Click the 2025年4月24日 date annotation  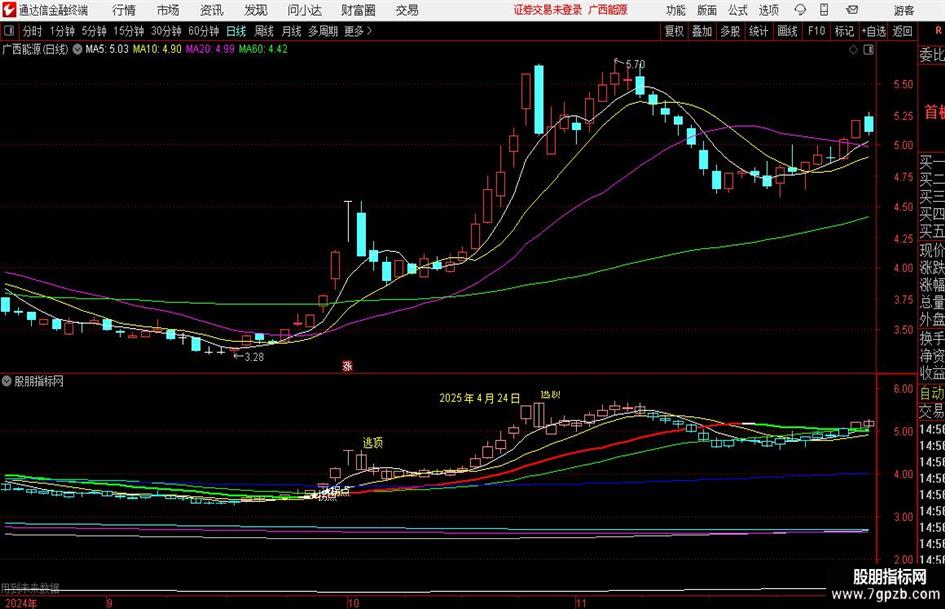pyautogui.click(x=479, y=399)
